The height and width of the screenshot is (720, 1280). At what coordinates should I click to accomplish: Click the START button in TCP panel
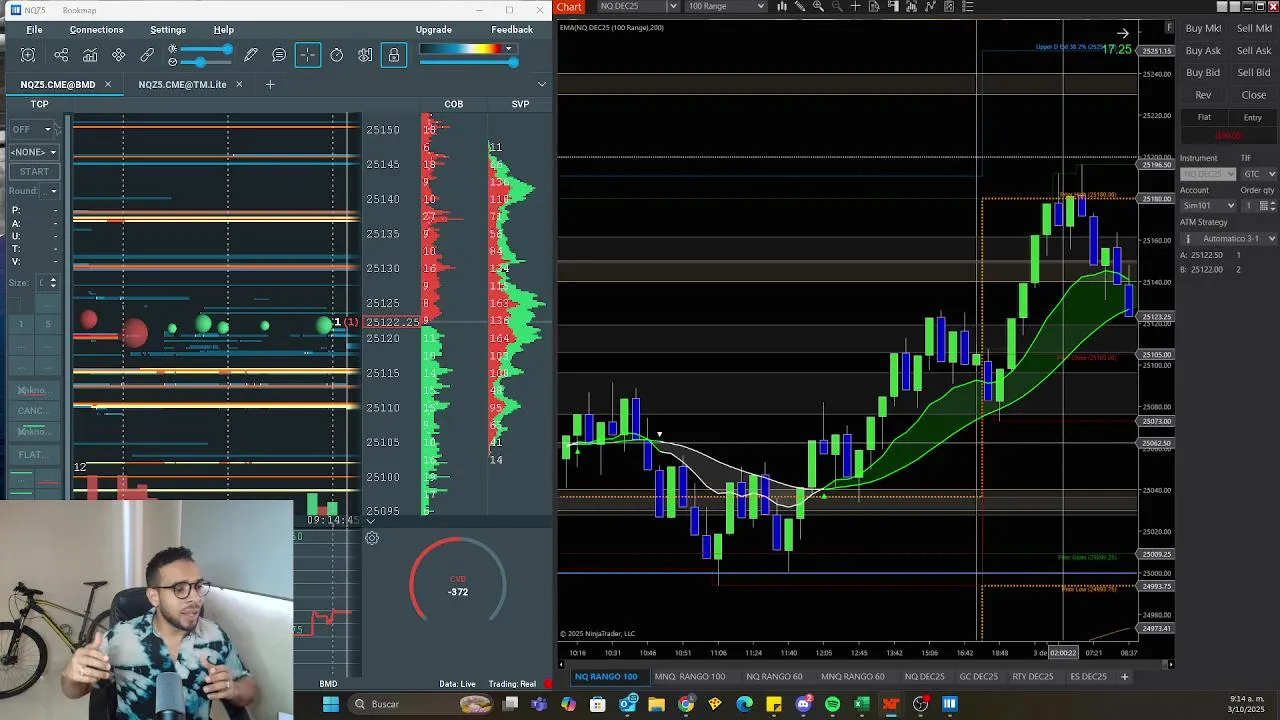pos(33,171)
